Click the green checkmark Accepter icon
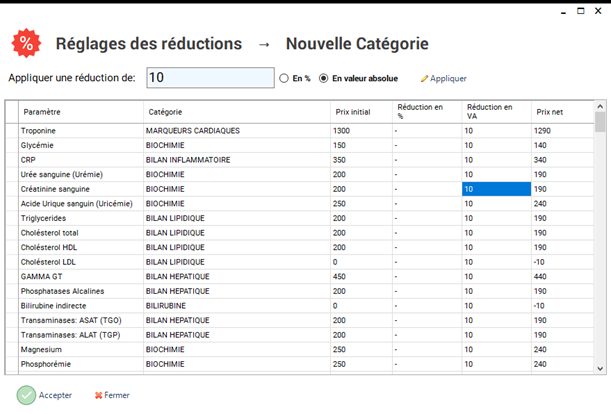611x414 pixels. tap(26, 395)
